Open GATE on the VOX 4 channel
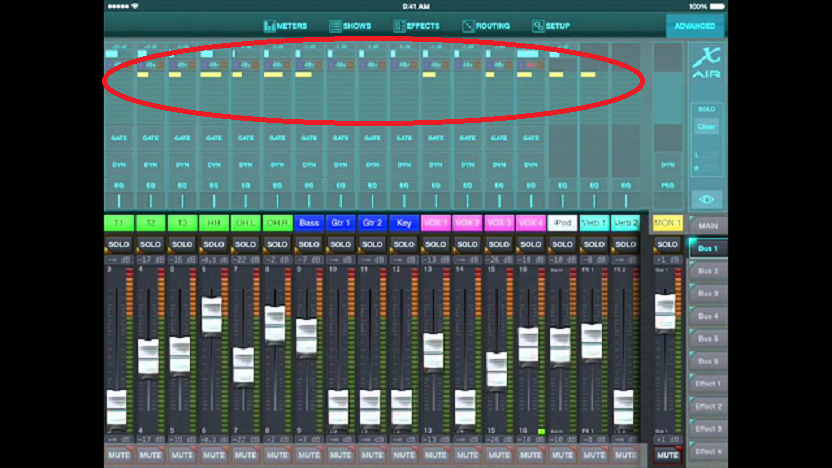This screenshot has width=832, height=468. click(x=531, y=138)
